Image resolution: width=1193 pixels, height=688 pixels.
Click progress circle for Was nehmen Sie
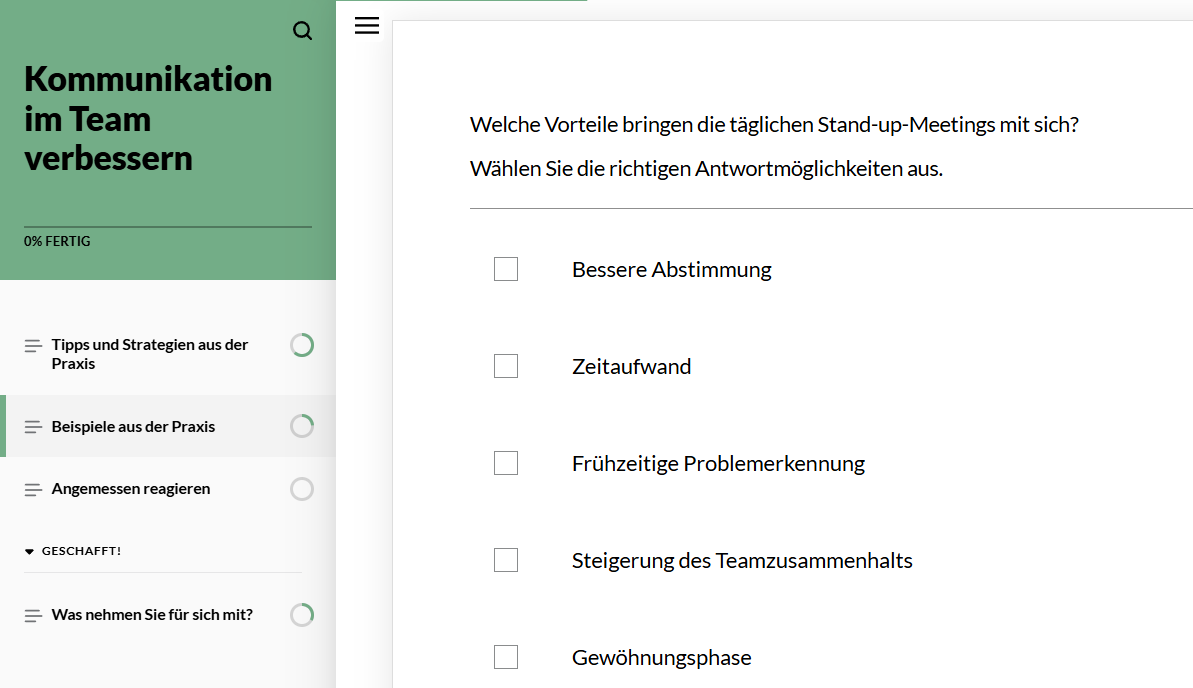coord(302,615)
